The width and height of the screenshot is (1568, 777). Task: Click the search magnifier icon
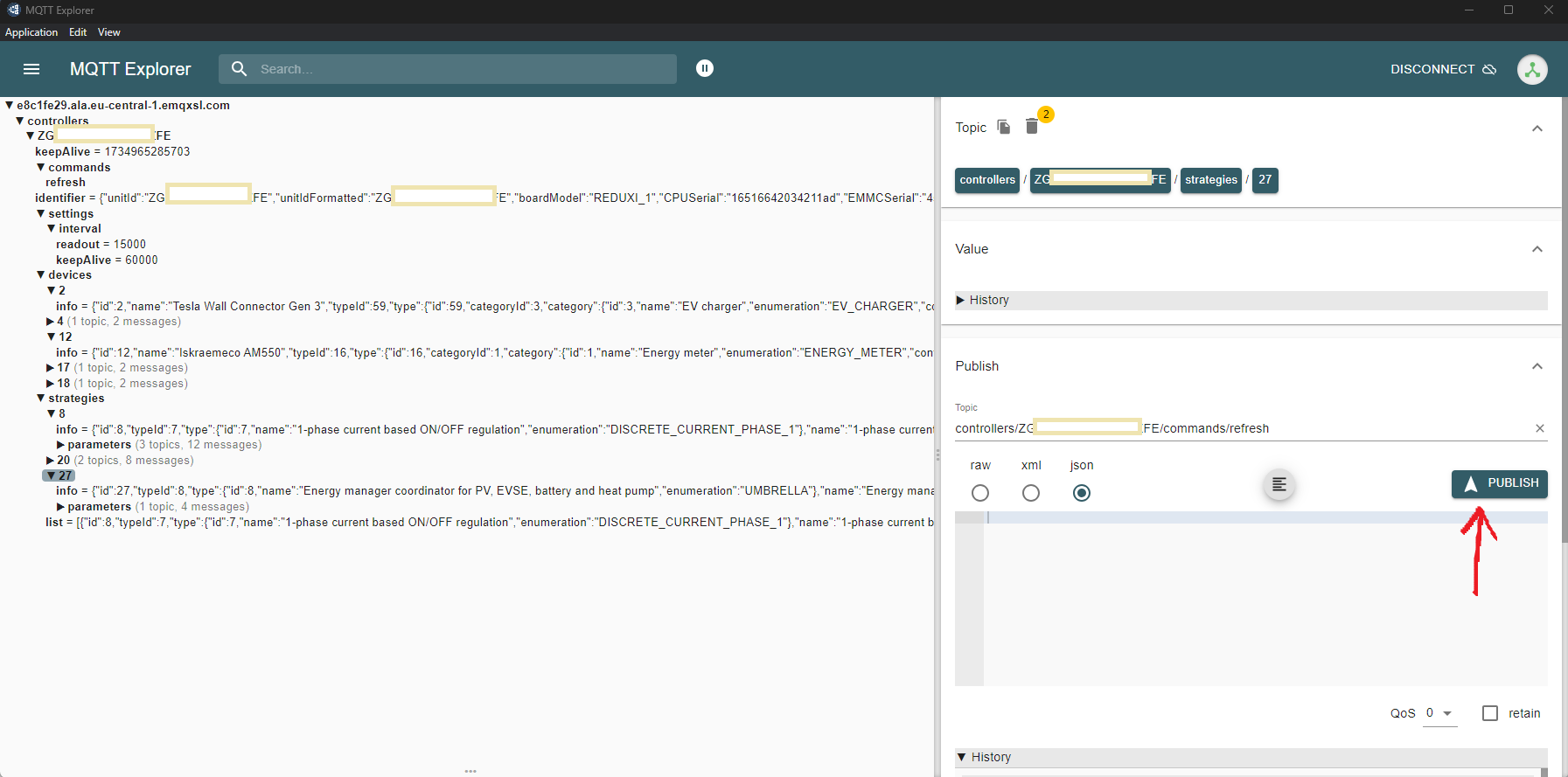pos(239,68)
